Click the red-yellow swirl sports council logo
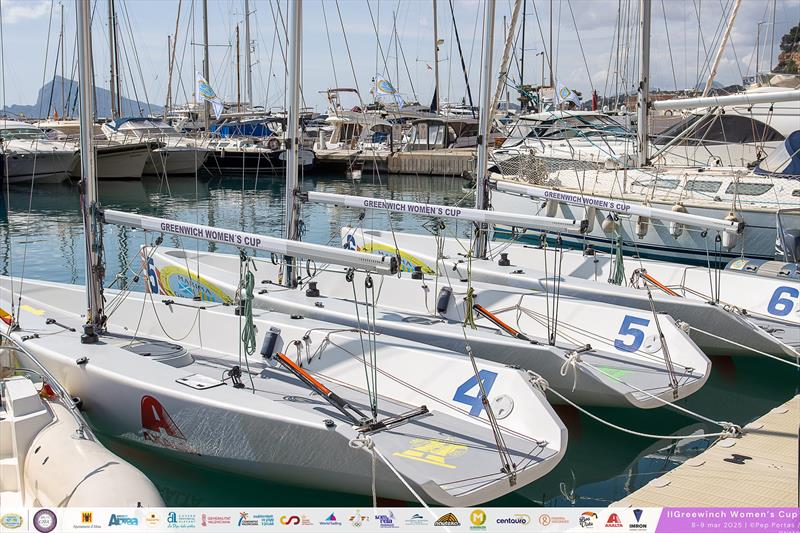This screenshot has height=533, width=800. point(296,520)
